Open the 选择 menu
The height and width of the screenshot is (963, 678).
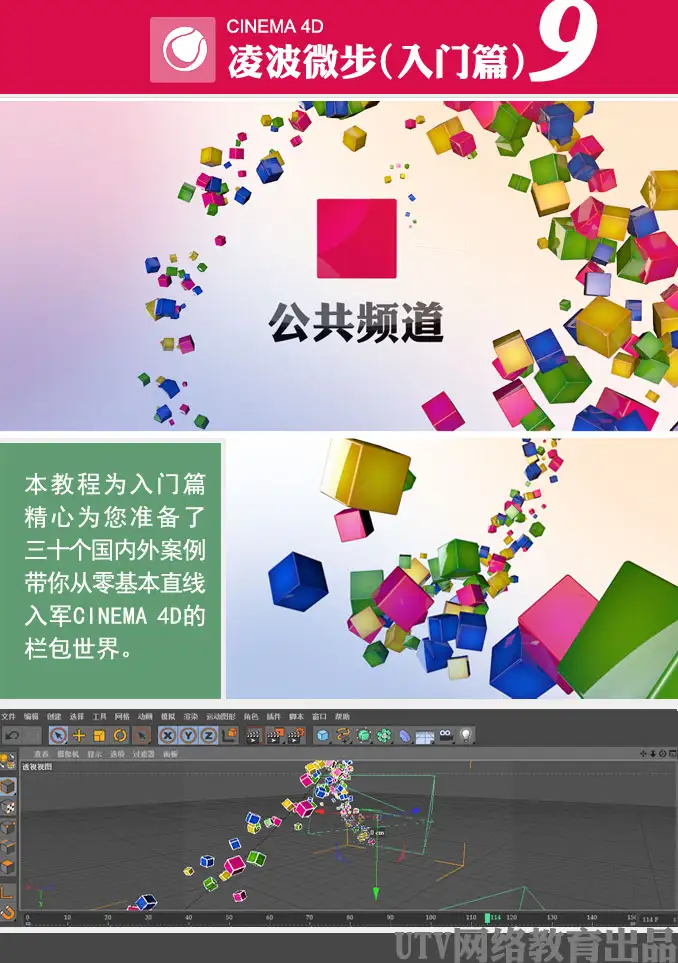tap(77, 716)
